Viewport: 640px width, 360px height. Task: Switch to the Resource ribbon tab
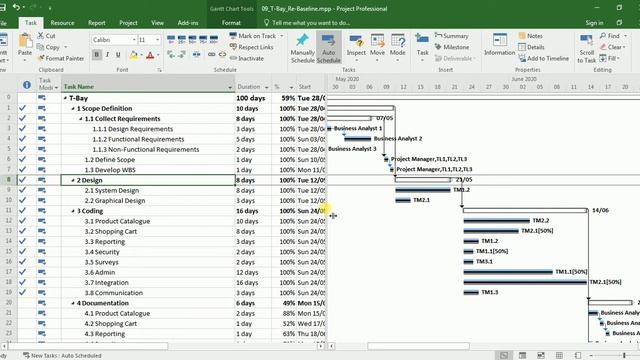coord(62,23)
